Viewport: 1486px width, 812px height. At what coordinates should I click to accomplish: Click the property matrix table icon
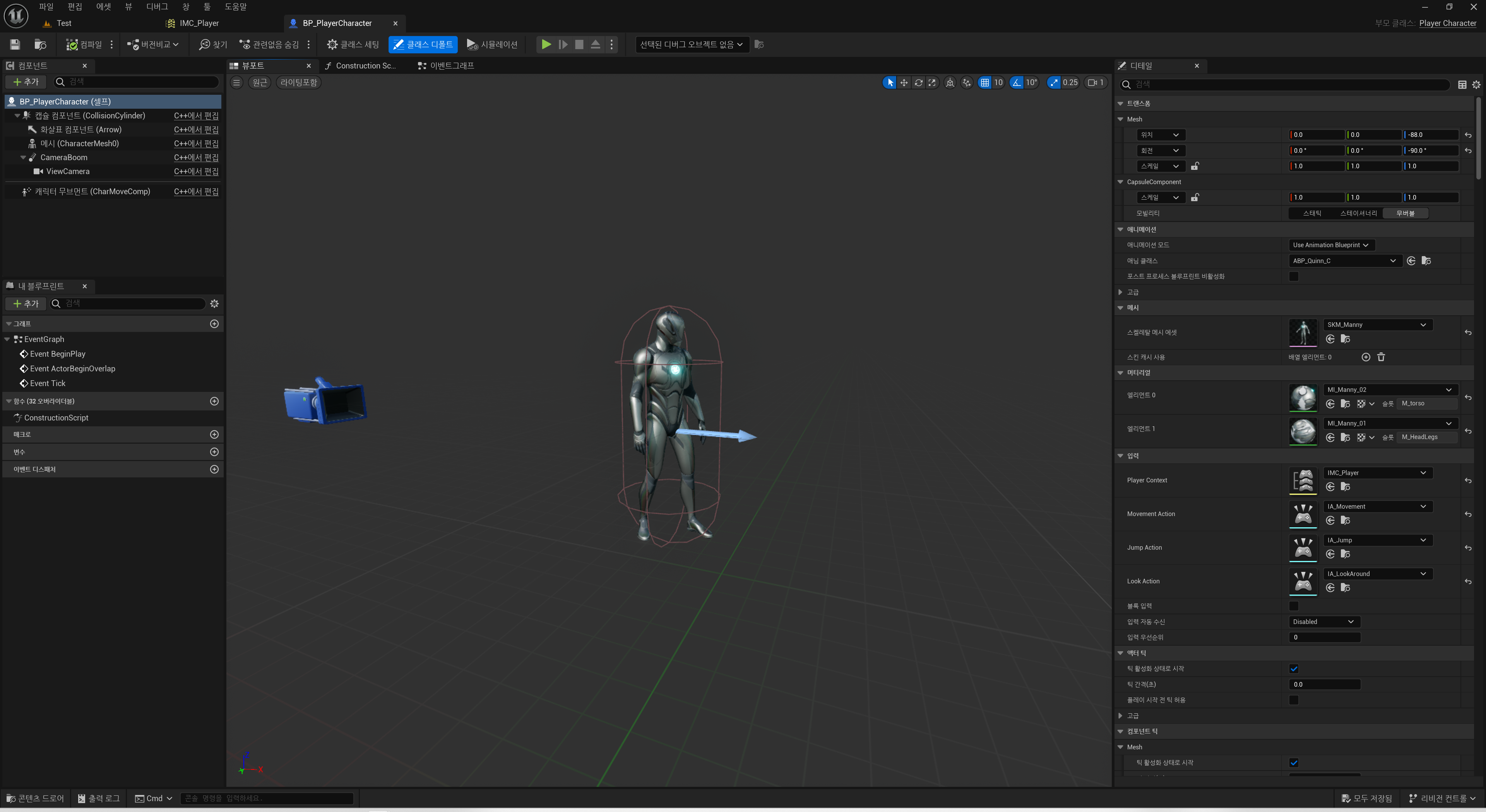coord(1462,85)
